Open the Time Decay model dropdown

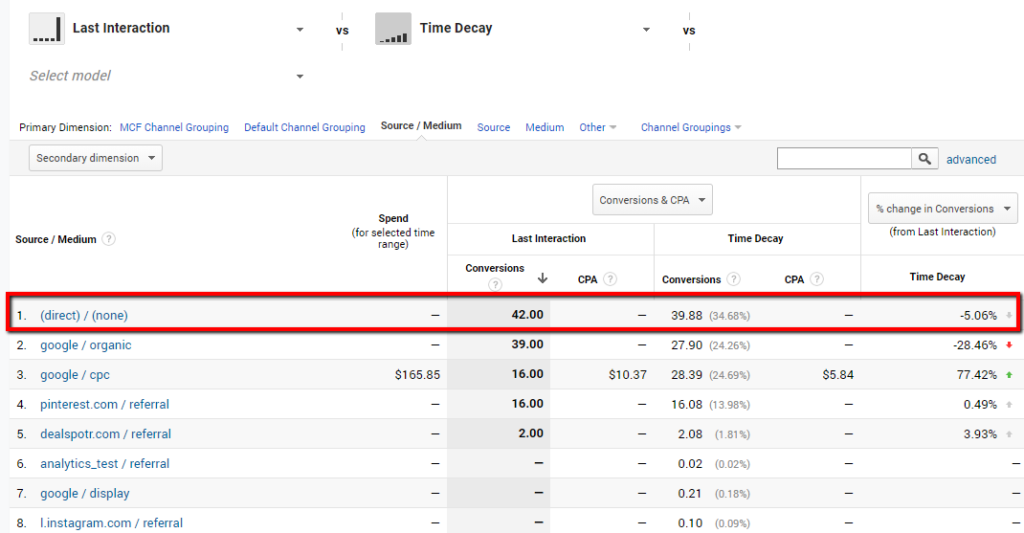pyautogui.click(x=646, y=30)
